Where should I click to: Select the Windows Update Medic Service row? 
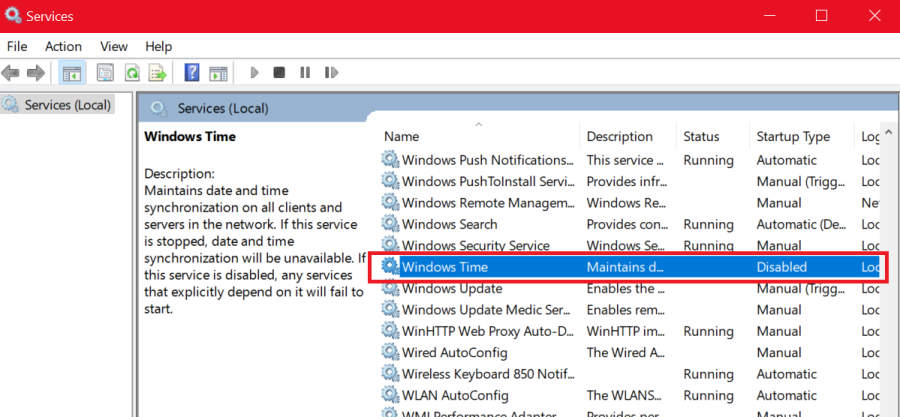(629, 310)
